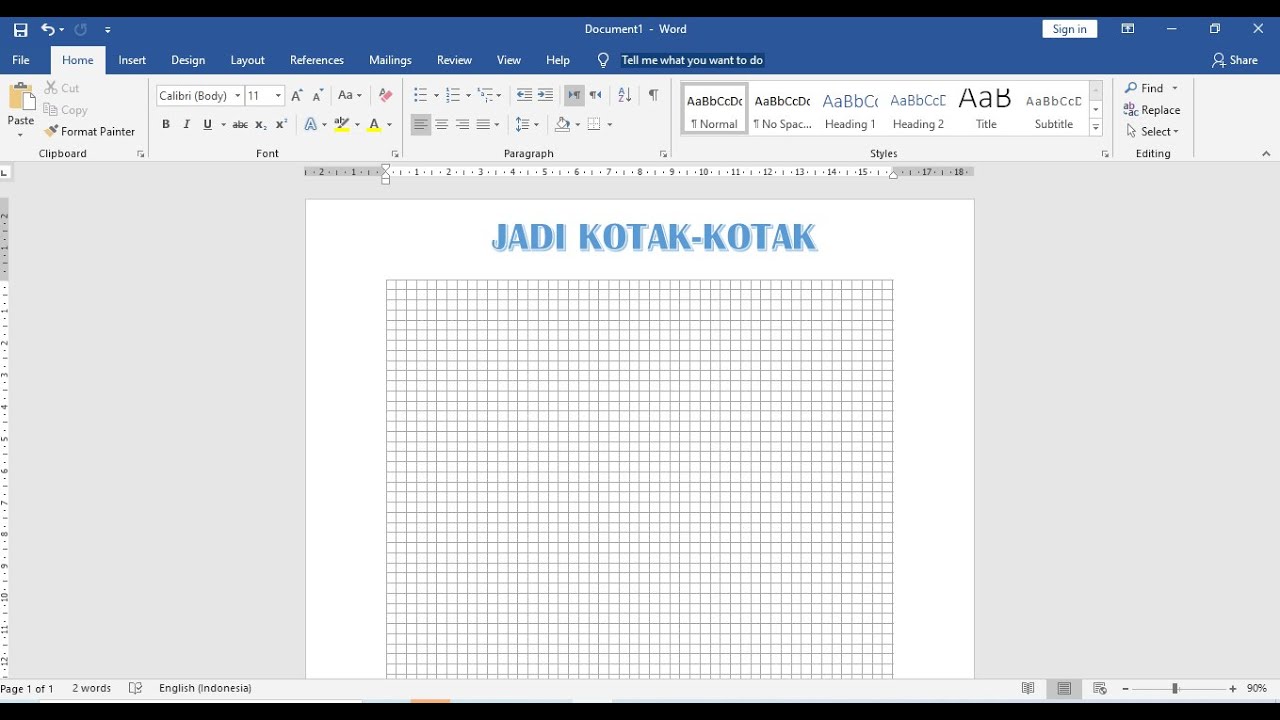Open the Font dialog launcher
This screenshot has height=720, width=1280.
click(x=395, y=154)
